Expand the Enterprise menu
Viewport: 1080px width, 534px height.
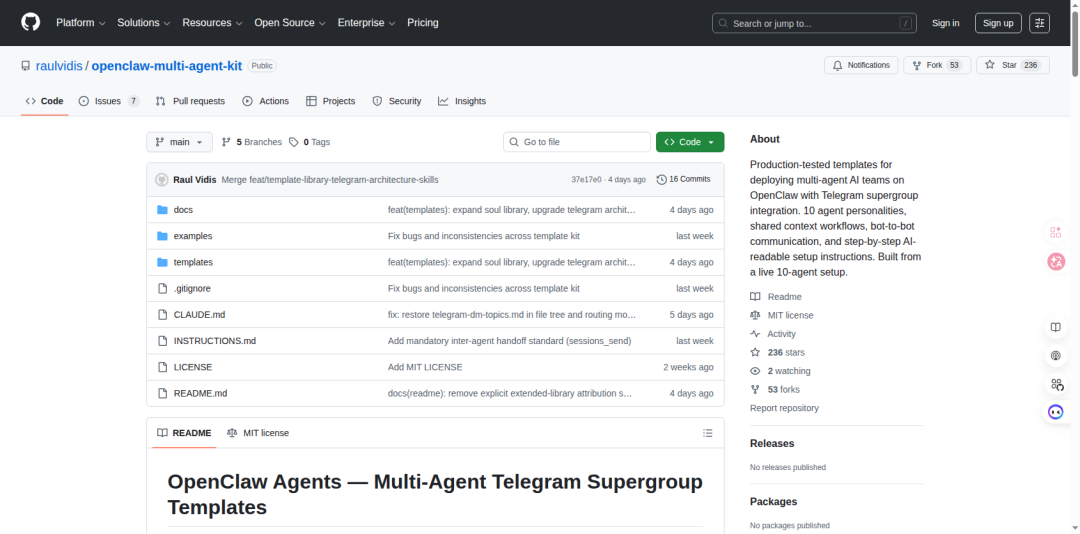pos(366,23)
